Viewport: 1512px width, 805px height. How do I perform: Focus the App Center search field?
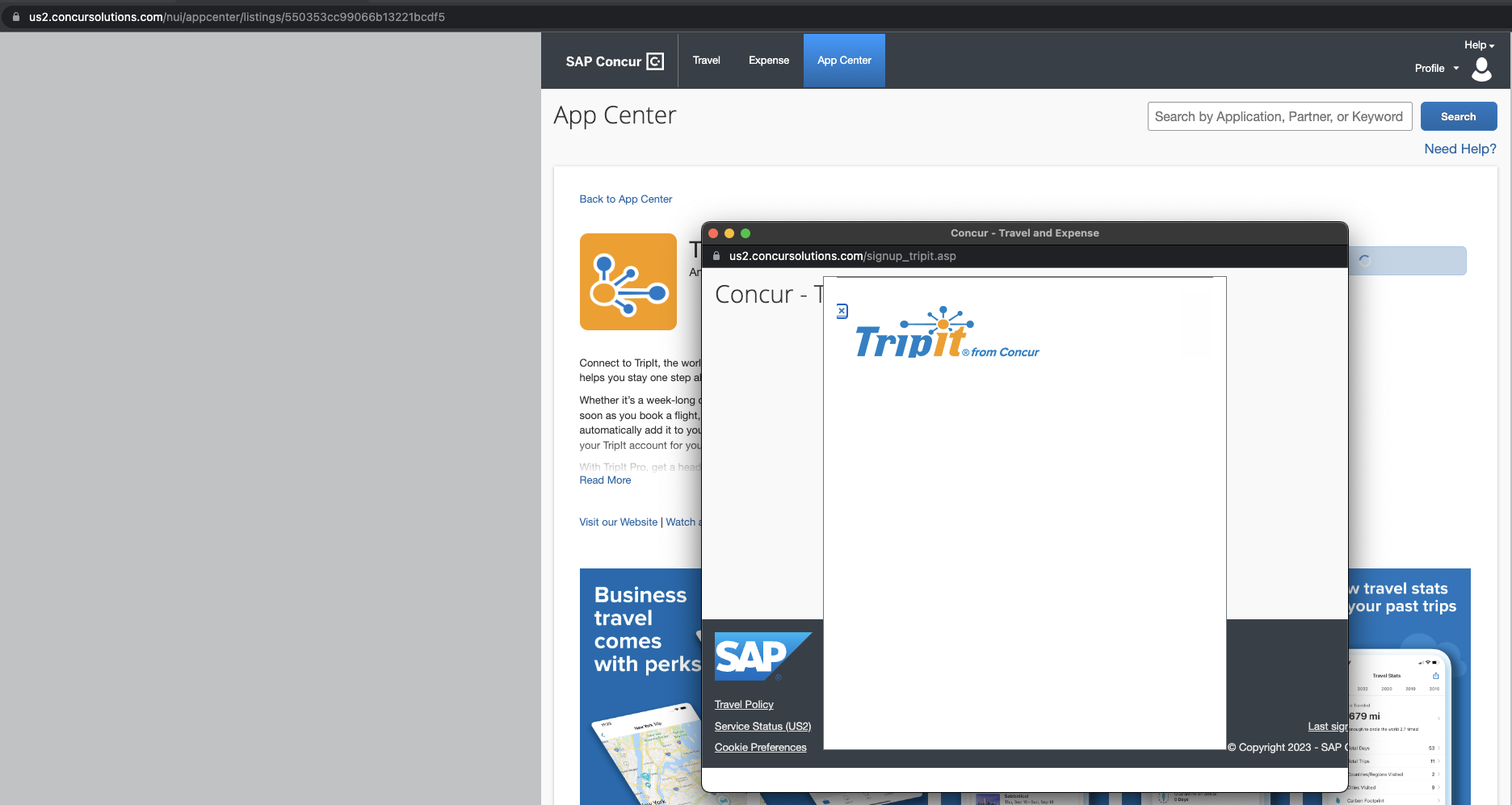[x=1279, y=116]
